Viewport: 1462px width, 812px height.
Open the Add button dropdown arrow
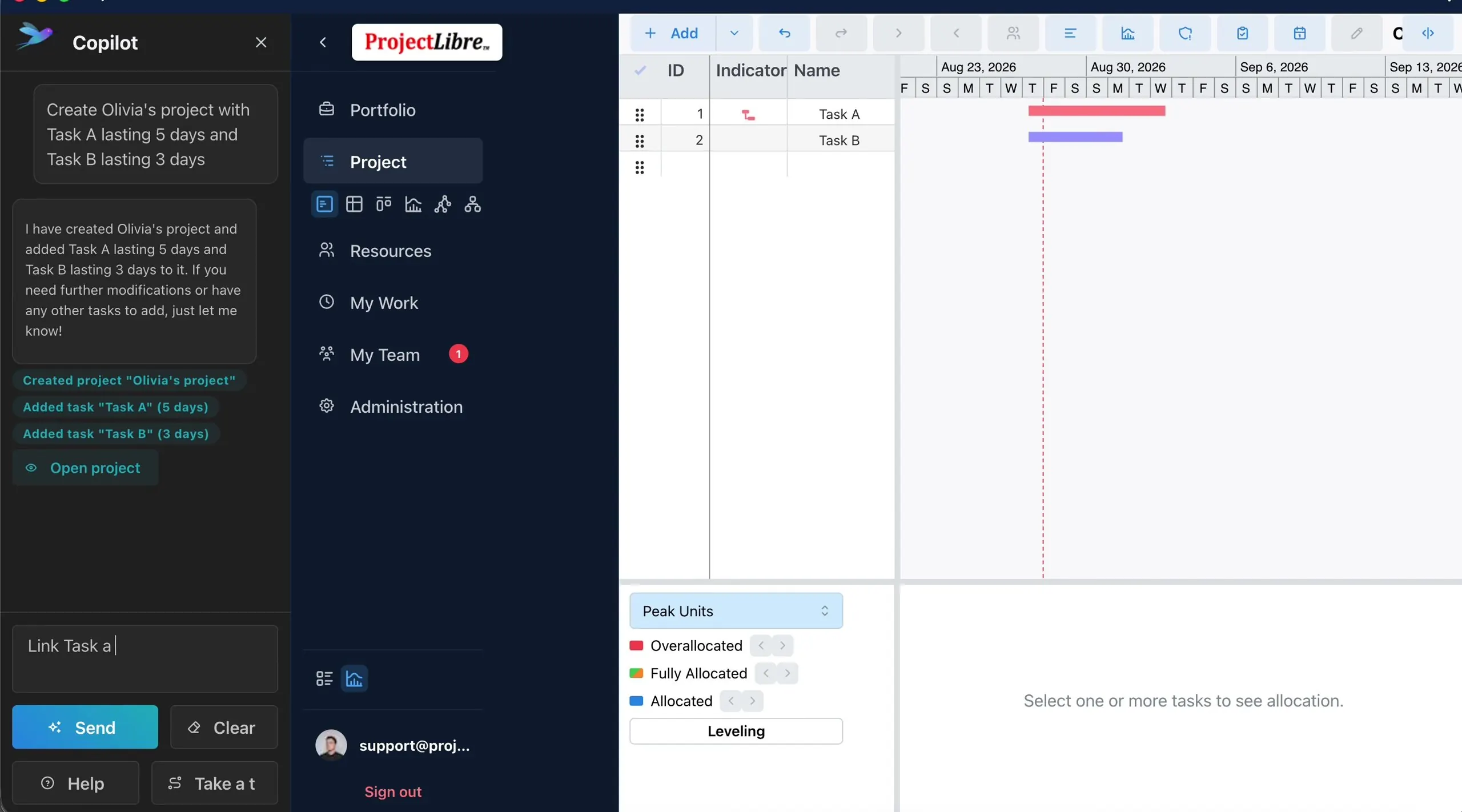[x=734, y=33]
